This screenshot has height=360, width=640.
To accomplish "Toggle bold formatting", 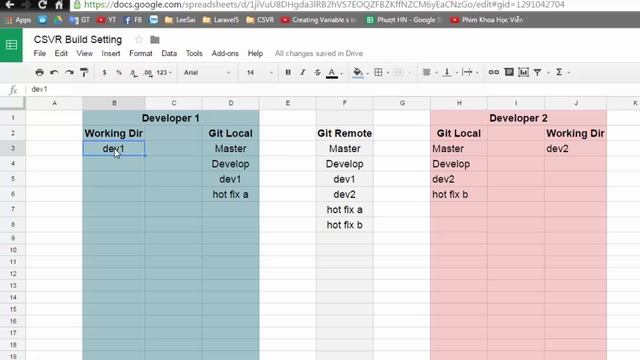I will (x=288, y=72).
